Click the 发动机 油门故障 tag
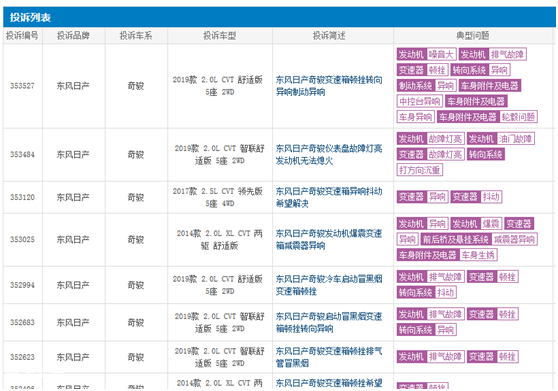The height and width of the screenshot is (391, 558). pyautogui.click(x=501, y=138)
